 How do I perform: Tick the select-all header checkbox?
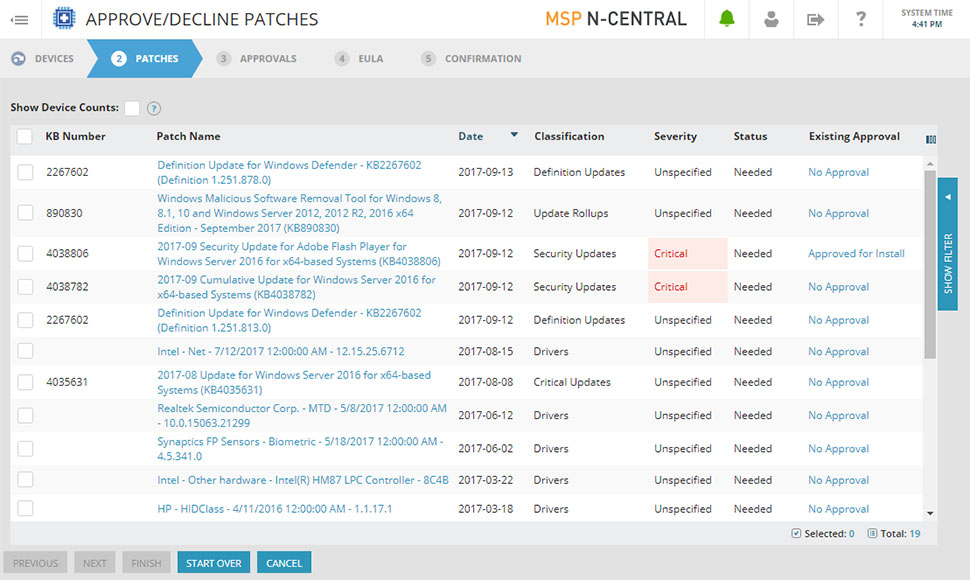point(25,137)
